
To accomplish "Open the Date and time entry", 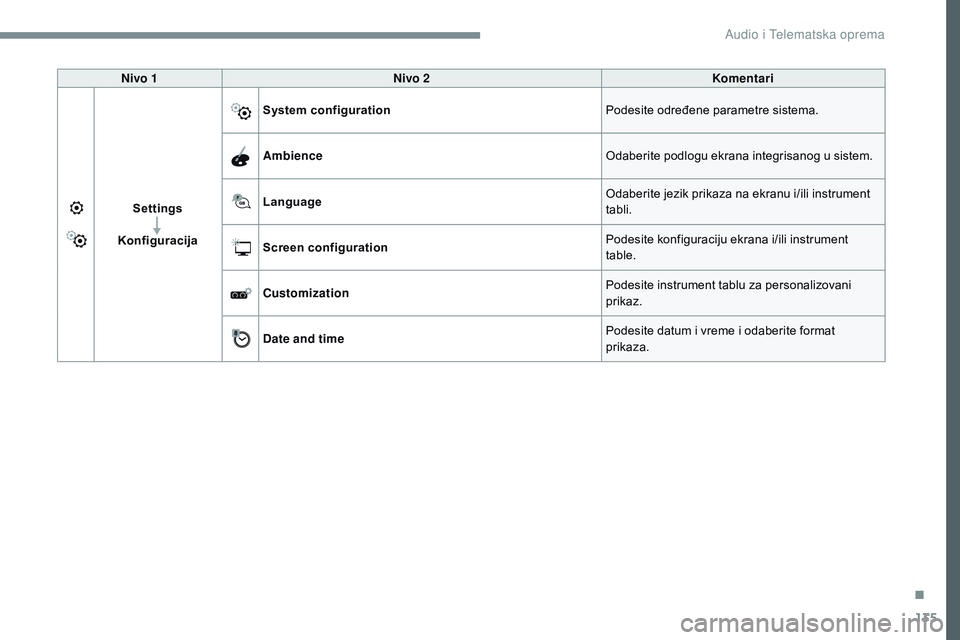I will coord(303,339).
